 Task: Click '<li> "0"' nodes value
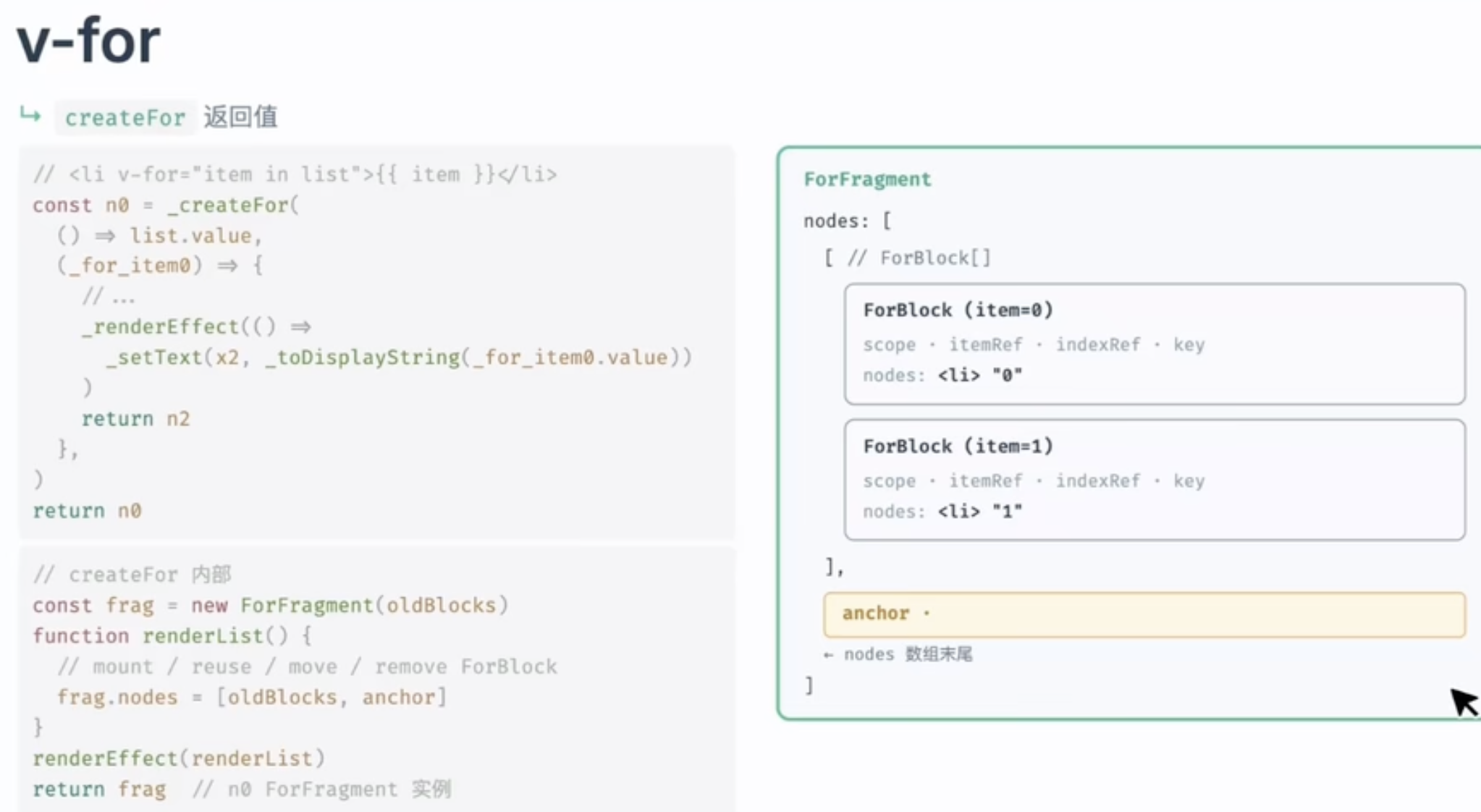click(x=979, y=376)
